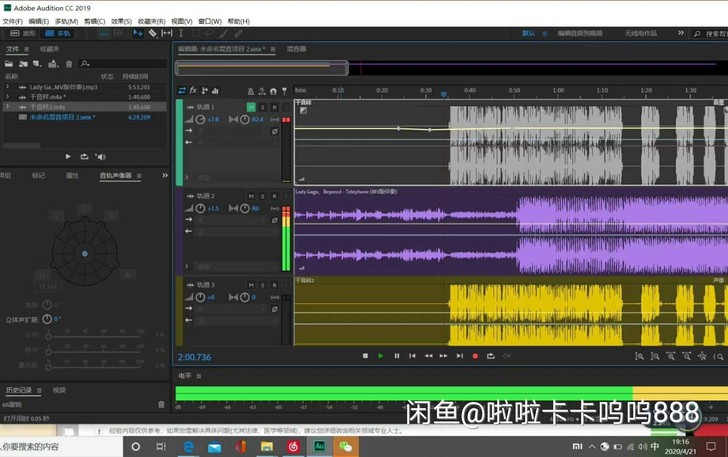The image size is (728, 457).
Task: Open WeChat from the Windows taskbar
Action: (345, 447)
